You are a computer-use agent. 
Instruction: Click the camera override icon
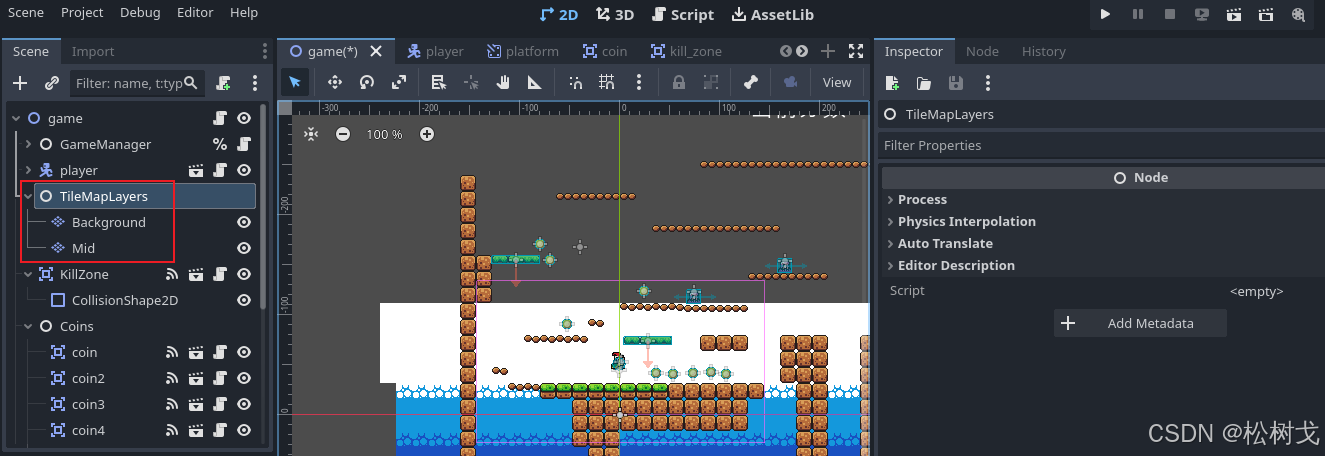click(791, 82)
